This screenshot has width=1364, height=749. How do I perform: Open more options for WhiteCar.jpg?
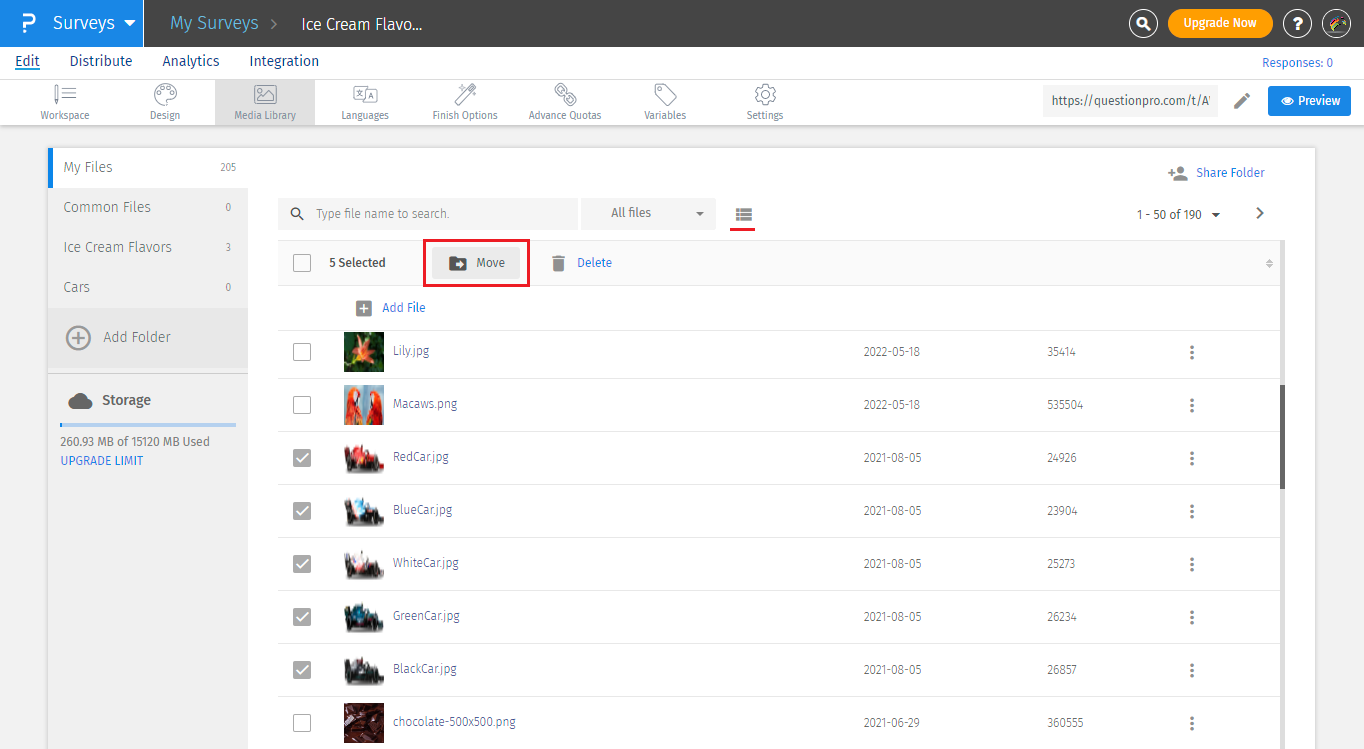coord(1192,564)
